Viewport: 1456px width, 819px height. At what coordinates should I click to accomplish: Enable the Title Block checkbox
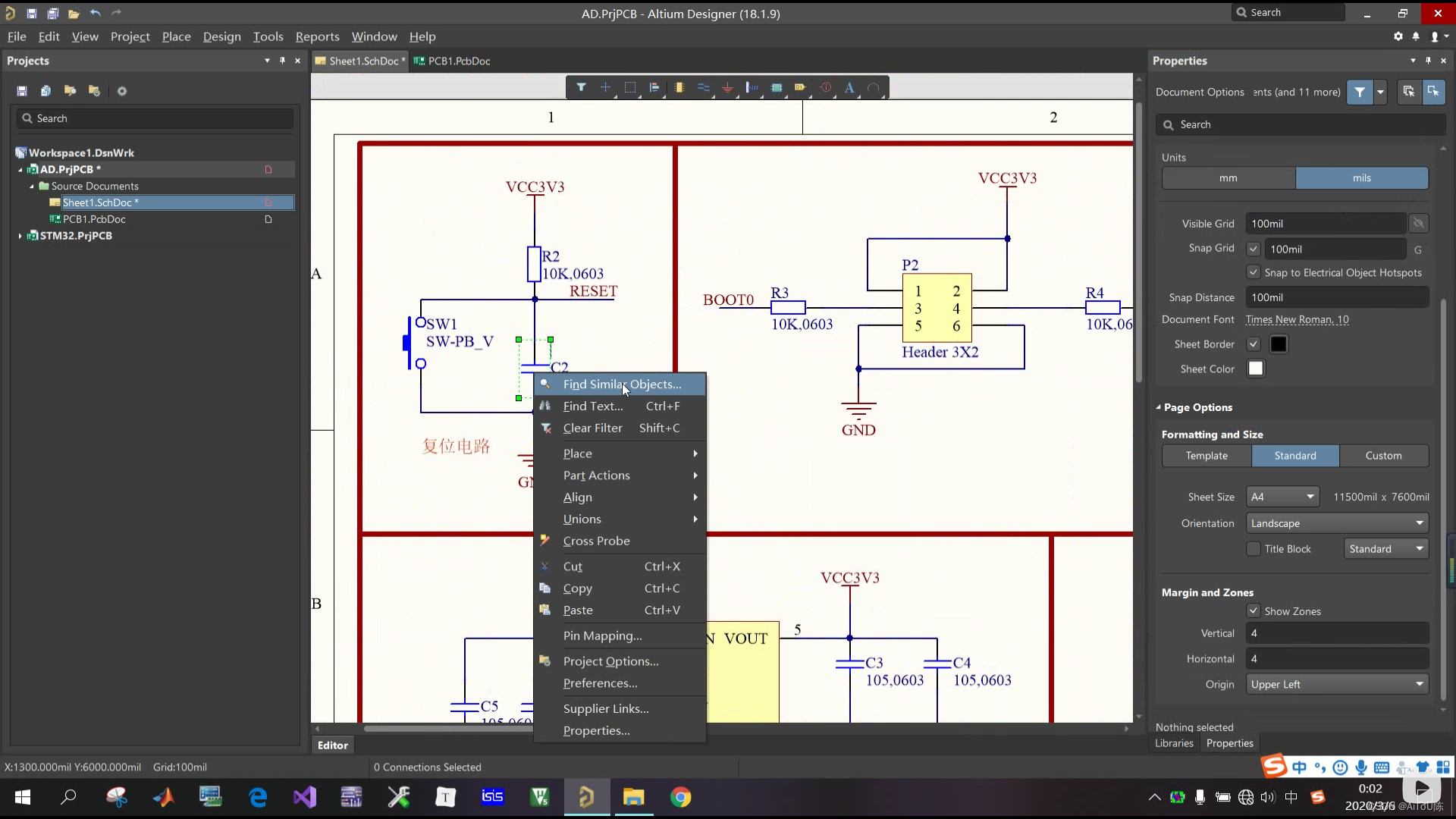pyautogui.click(x=1254, y=549)
